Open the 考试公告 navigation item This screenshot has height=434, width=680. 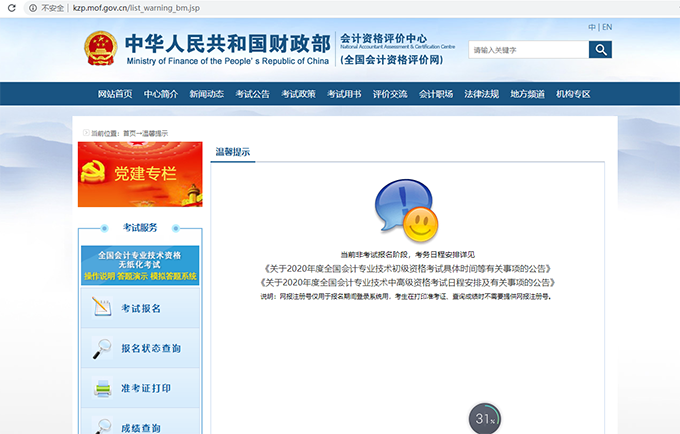(x=252, y=94)
